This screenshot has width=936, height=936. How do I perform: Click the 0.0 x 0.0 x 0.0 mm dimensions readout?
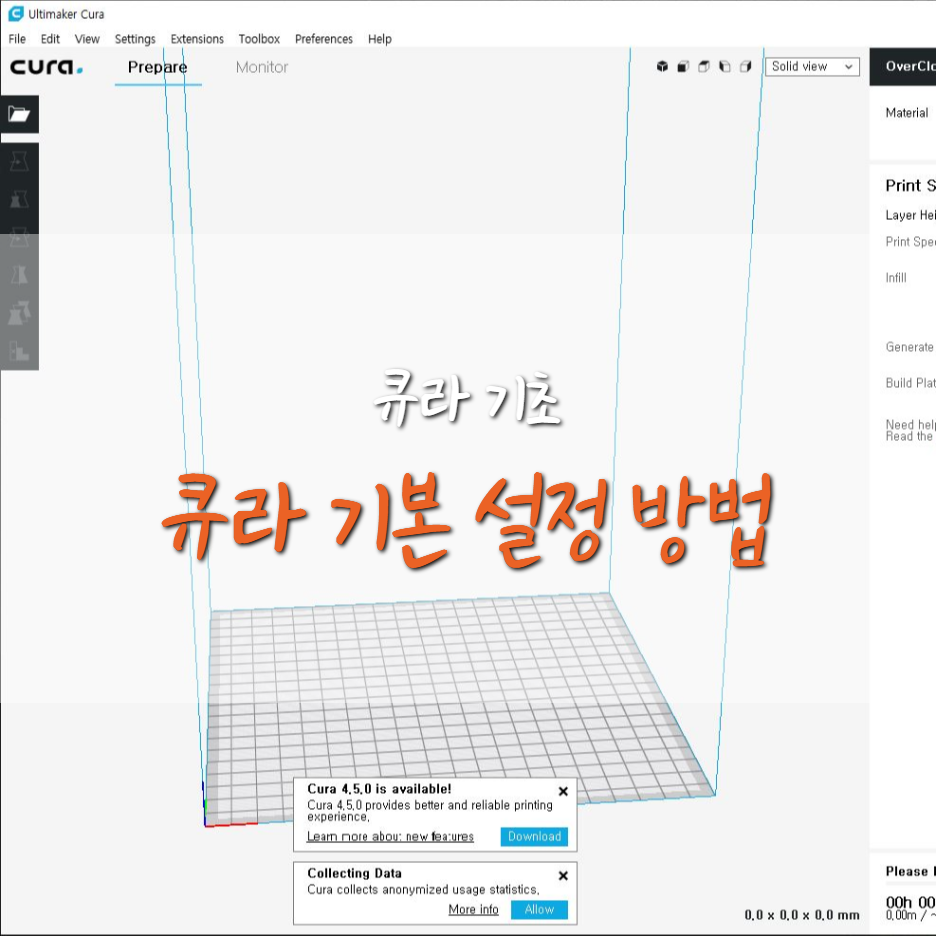[802, 915]
